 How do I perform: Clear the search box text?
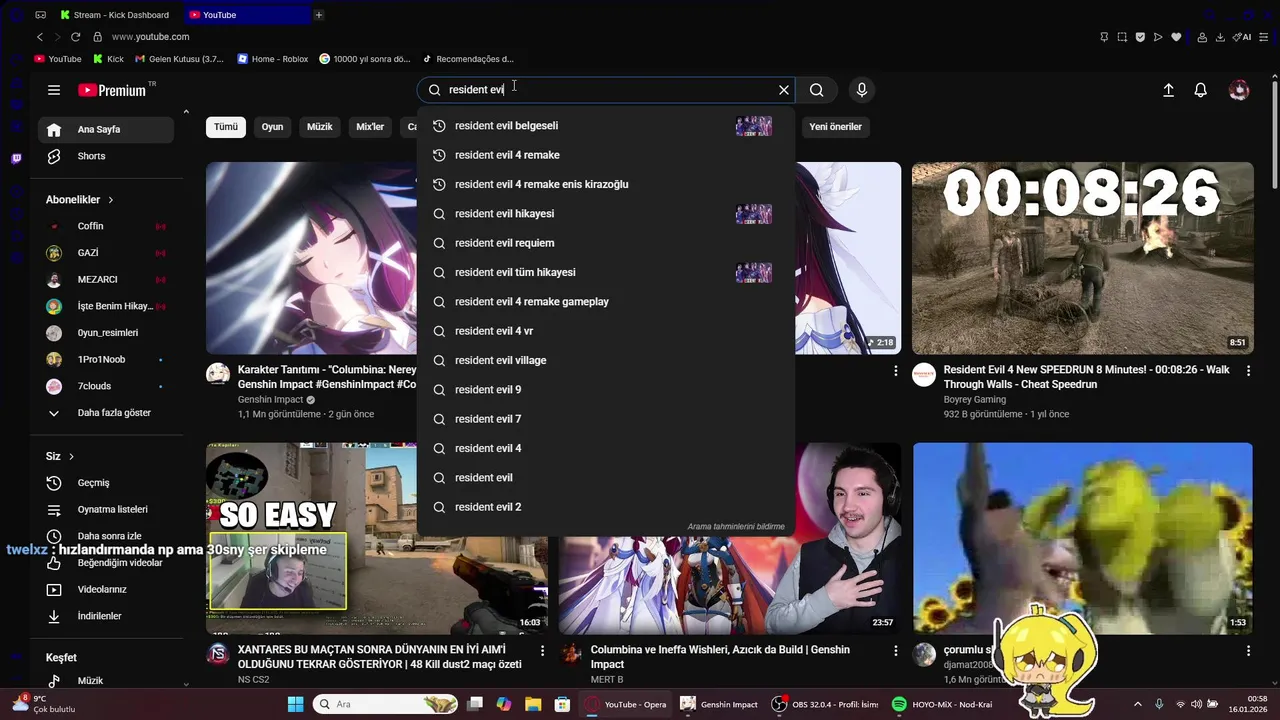pos(784,90)
